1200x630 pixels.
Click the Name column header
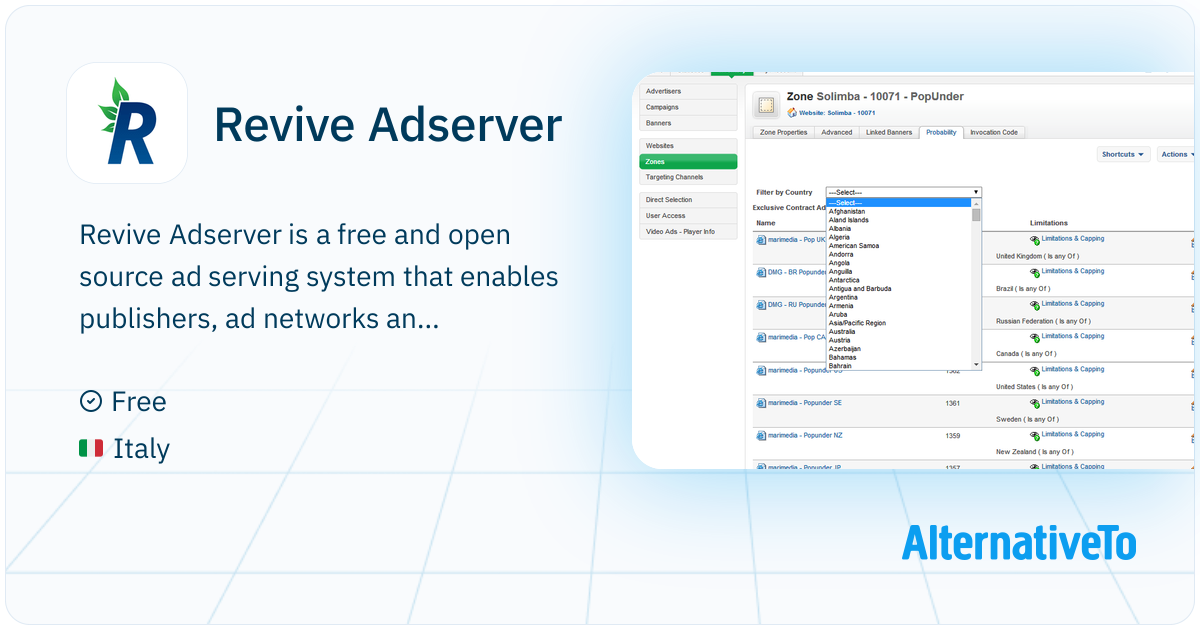(x=766, y=223)
